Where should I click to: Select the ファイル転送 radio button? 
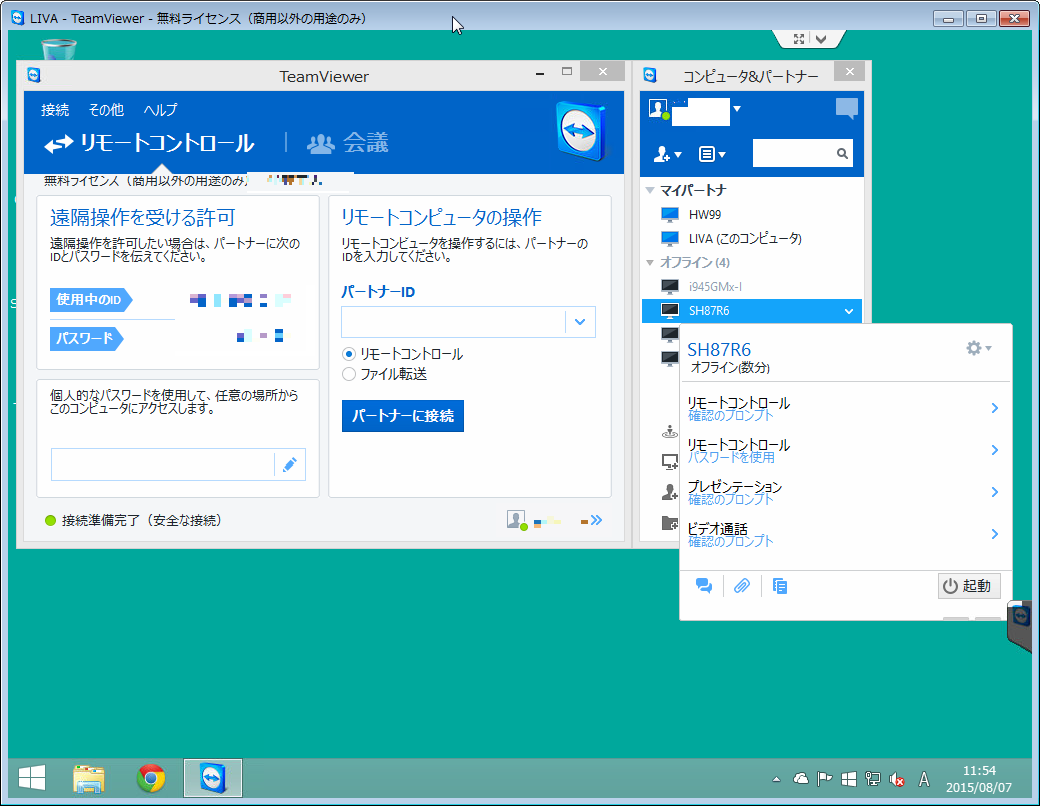349,374
